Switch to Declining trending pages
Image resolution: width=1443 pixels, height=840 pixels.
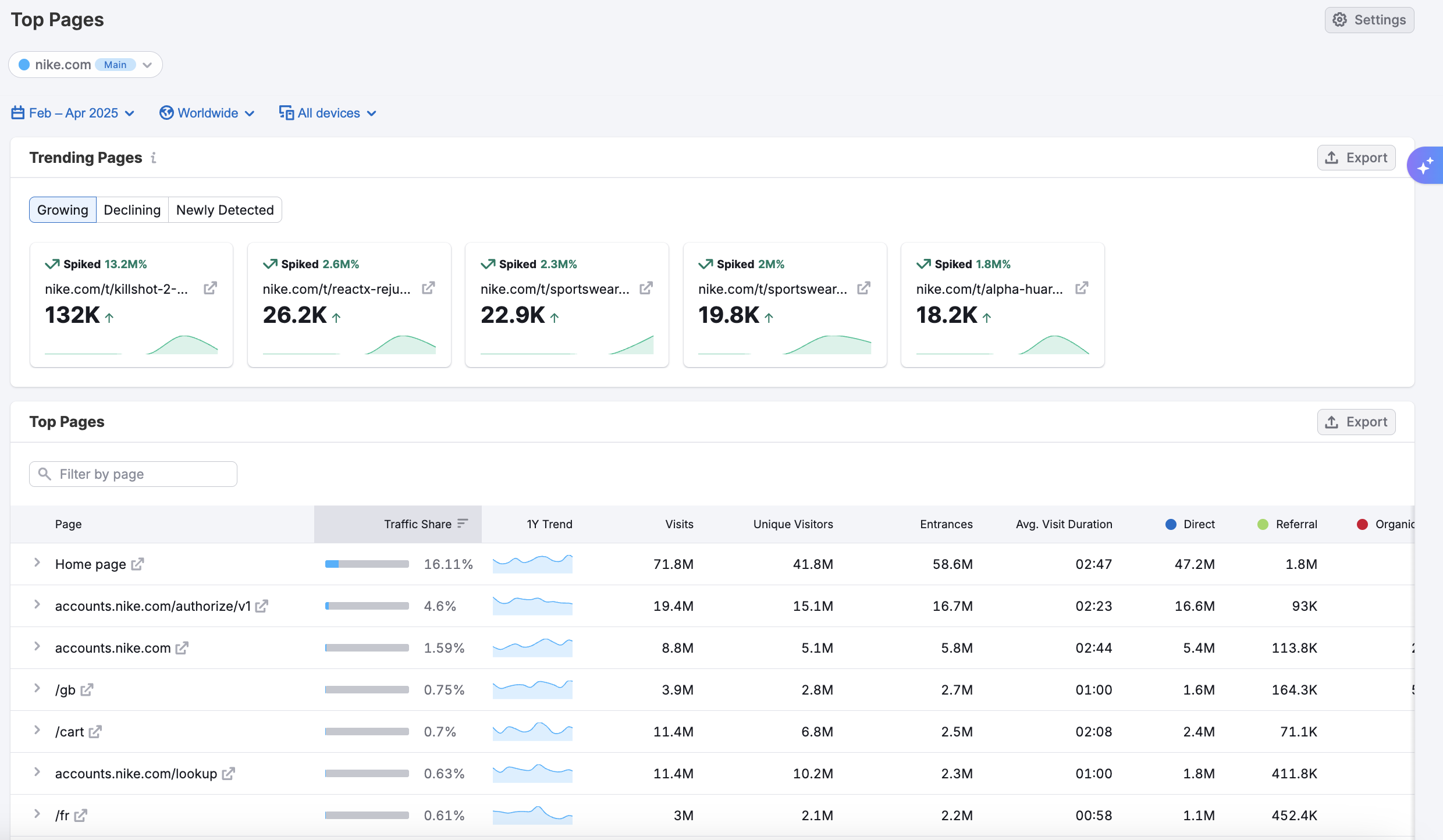(132, 210)
